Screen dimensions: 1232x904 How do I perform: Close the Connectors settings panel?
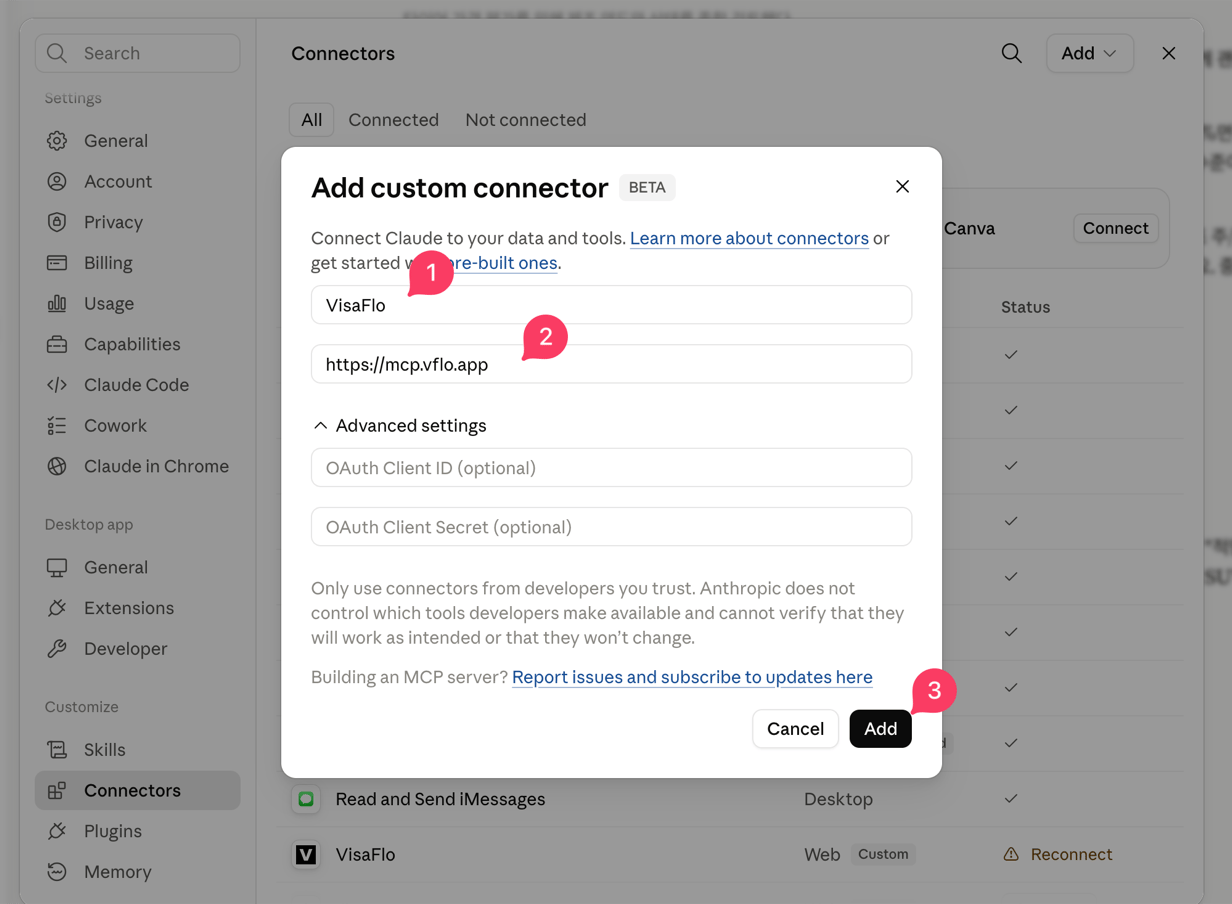[x=1169, y=53]
